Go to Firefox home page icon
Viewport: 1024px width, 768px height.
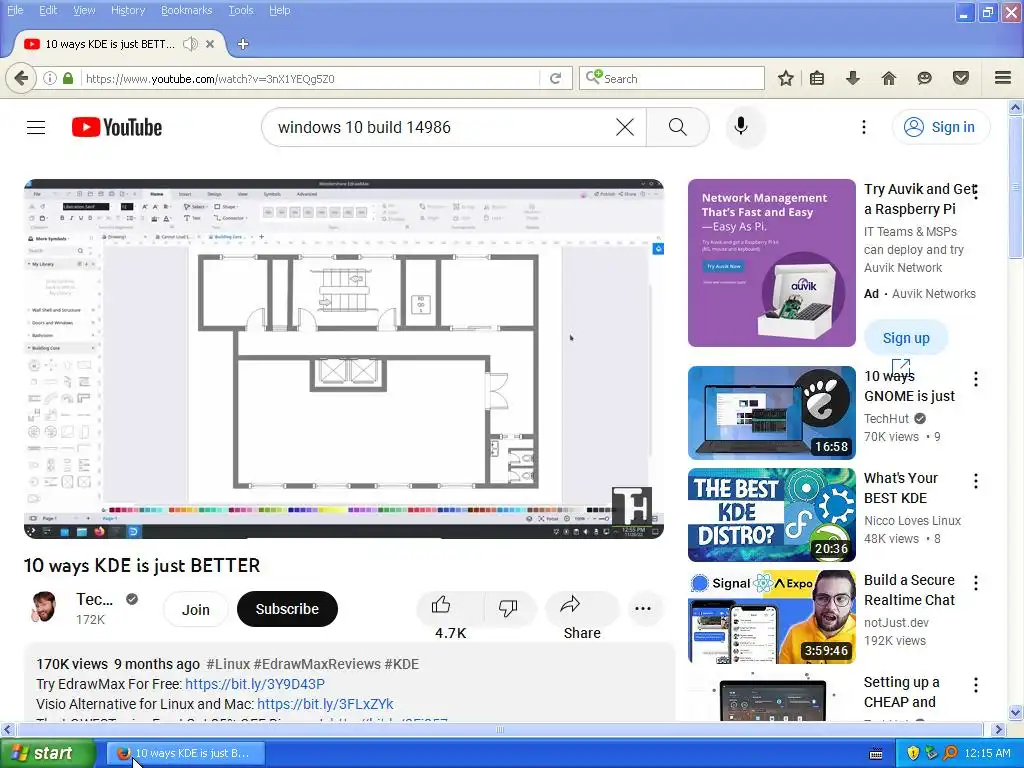(888, 78)
